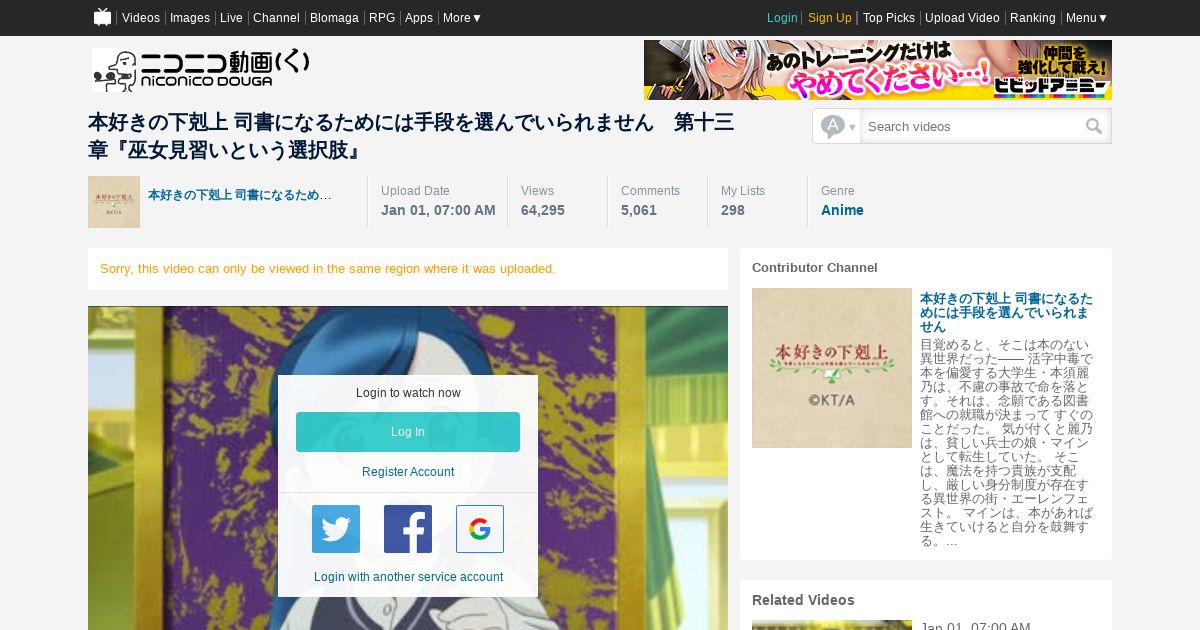The height and width of the screenshot is (630, 1200).
Task: Open the Blomaga section
Action: coord(334,18)
